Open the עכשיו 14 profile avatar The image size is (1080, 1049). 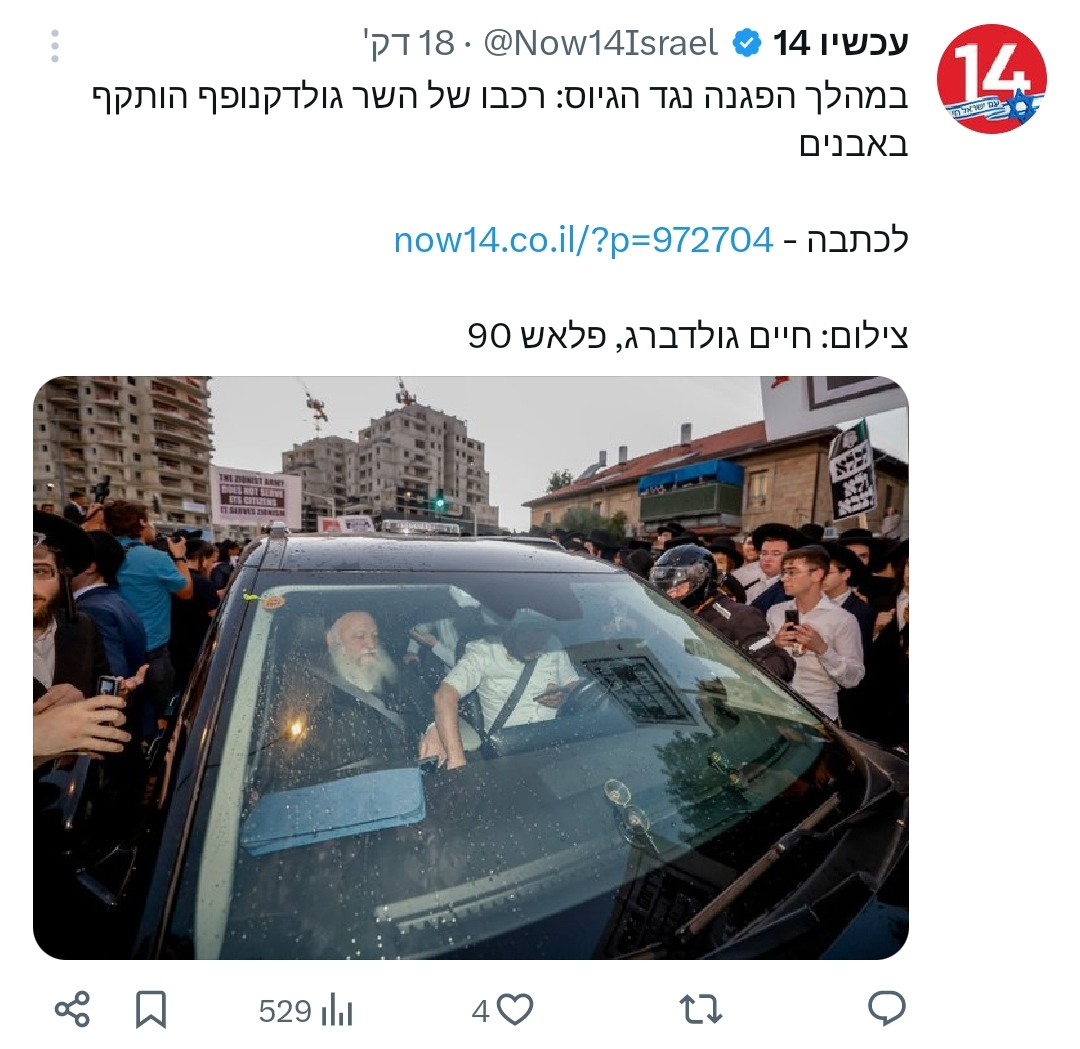point(991,79)
